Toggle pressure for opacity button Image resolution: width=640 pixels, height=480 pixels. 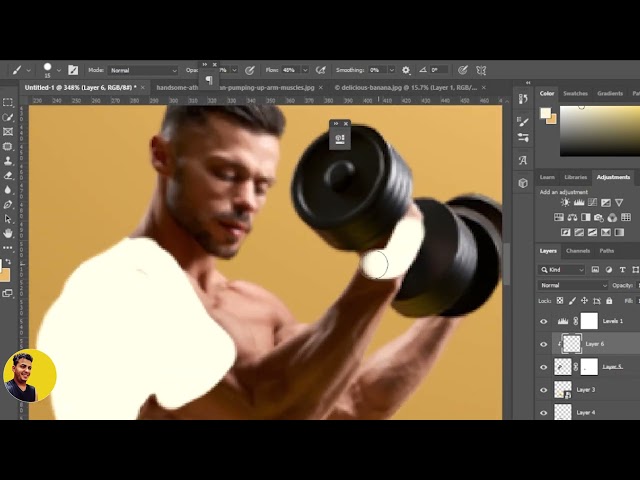click(x=249, y=70)
